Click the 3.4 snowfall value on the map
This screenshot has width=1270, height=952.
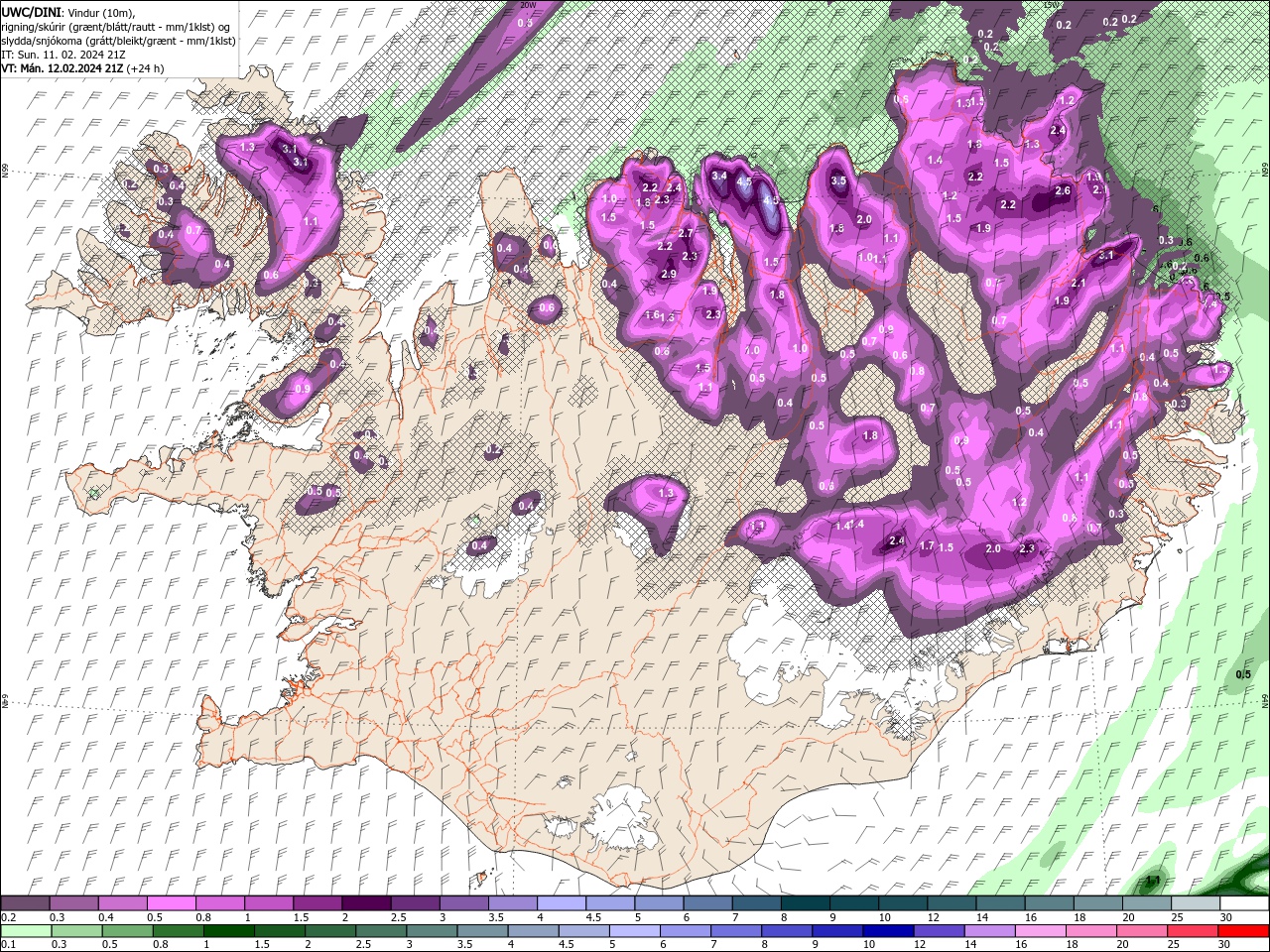719,177
